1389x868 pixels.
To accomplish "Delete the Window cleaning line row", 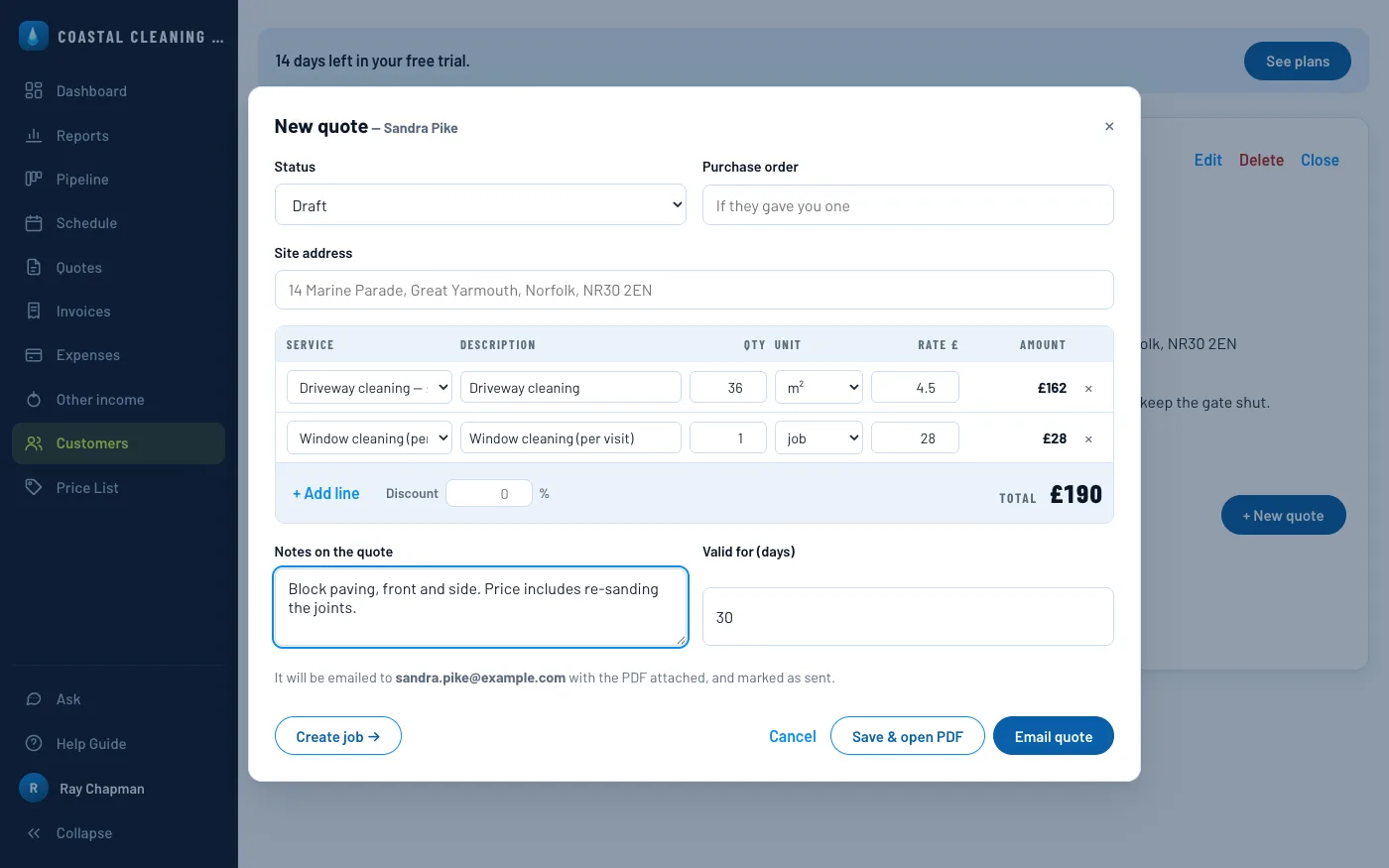I will (1088, 439).
